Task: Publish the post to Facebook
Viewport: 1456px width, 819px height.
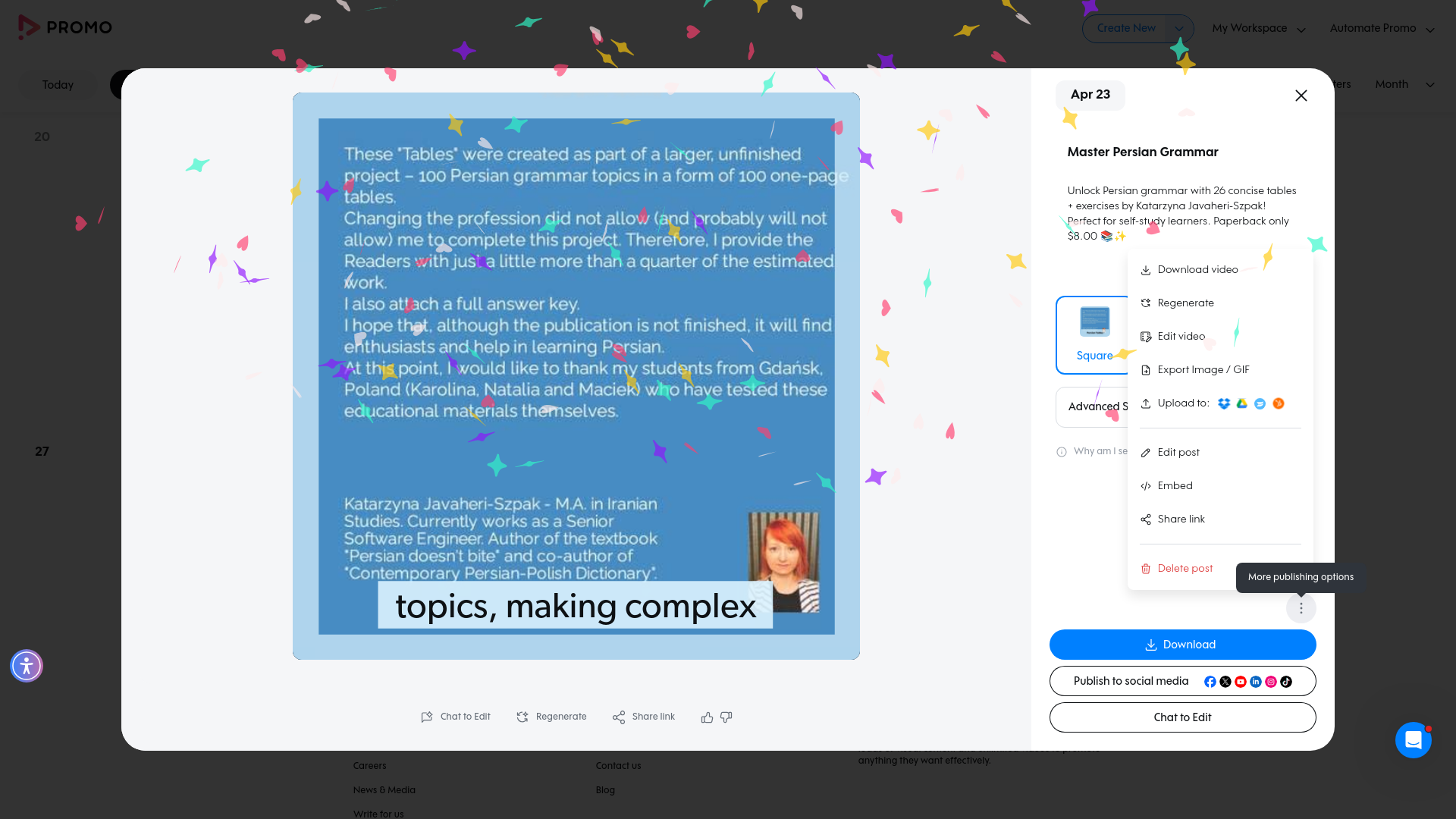Action: point(1210,681)
